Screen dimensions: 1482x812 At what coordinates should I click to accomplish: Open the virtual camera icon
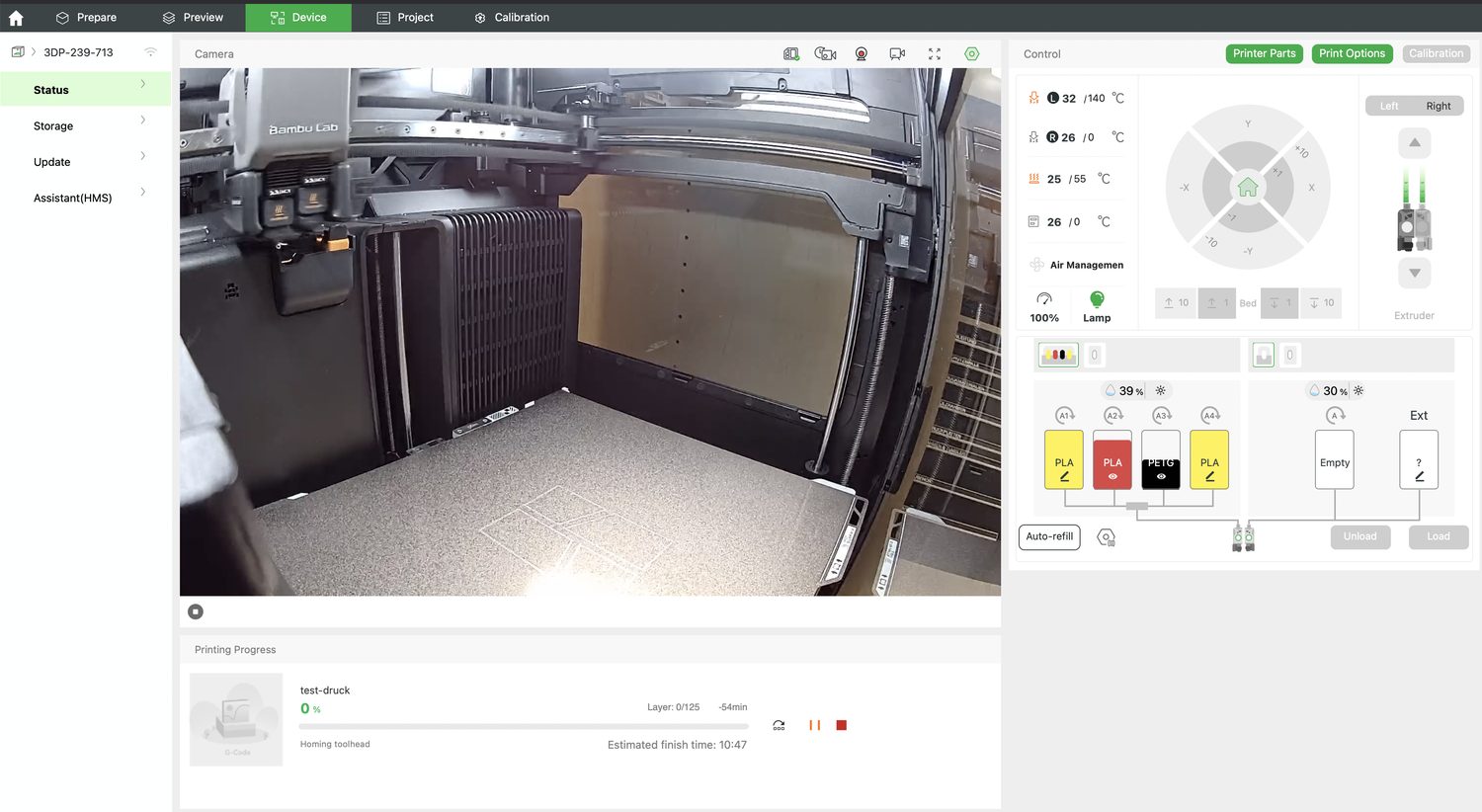(897, 54)
